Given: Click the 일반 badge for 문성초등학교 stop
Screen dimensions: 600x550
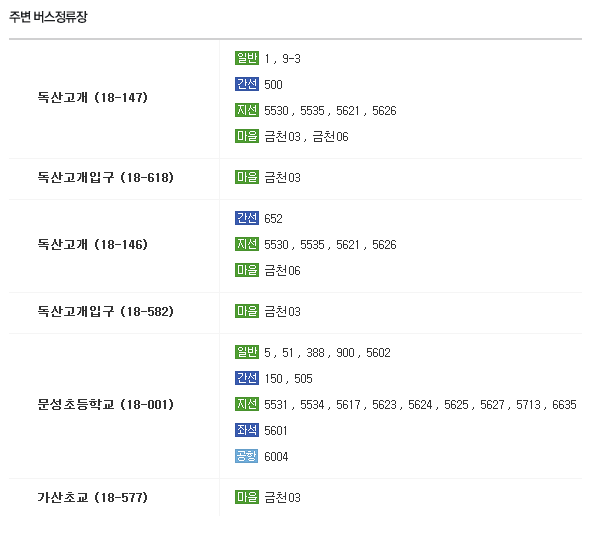Looking at the screenshot, I should tap(247, 352).
